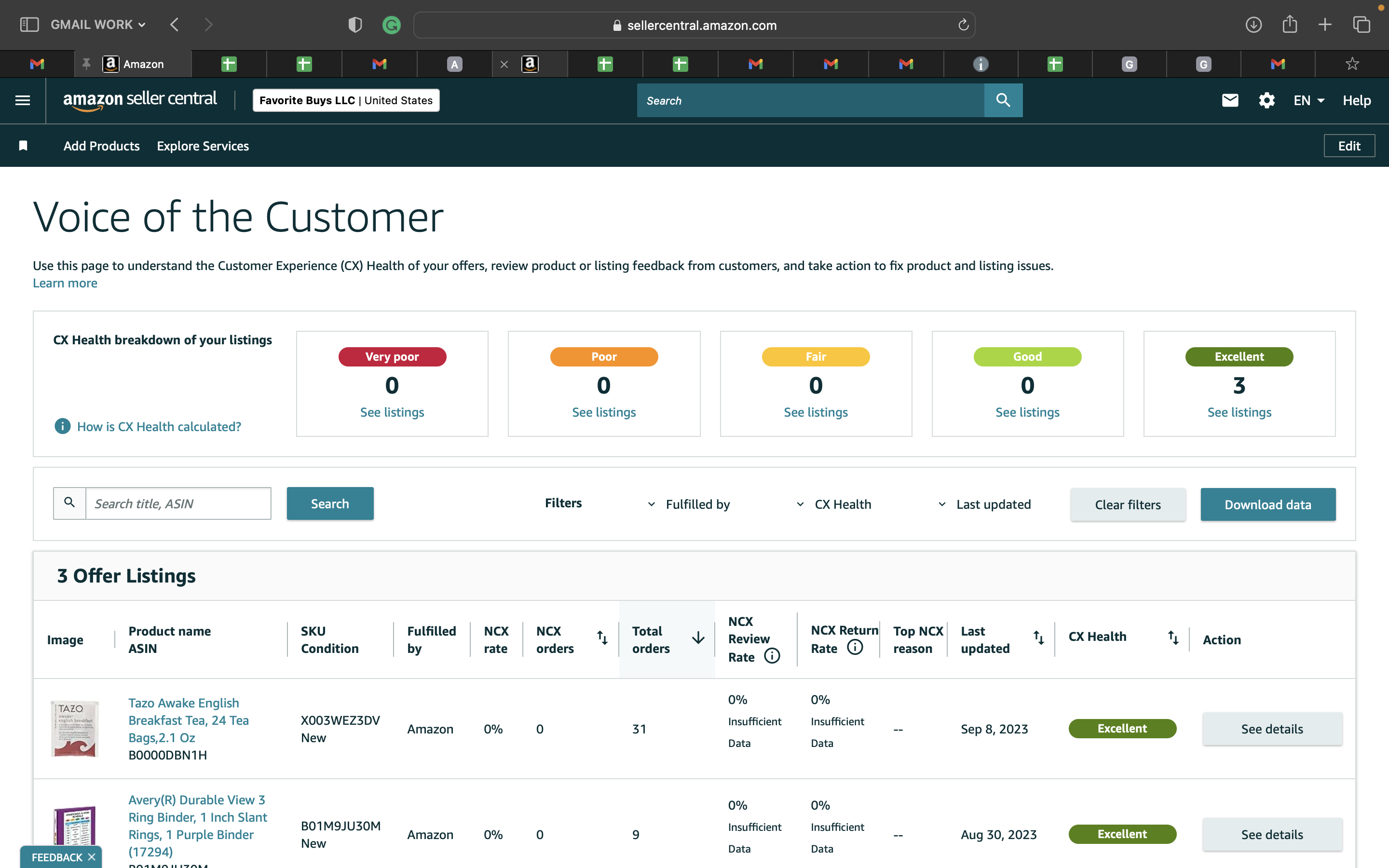Open the EN language dropdown
Screen dimensions: 1389x868
tap(1309, 100)
